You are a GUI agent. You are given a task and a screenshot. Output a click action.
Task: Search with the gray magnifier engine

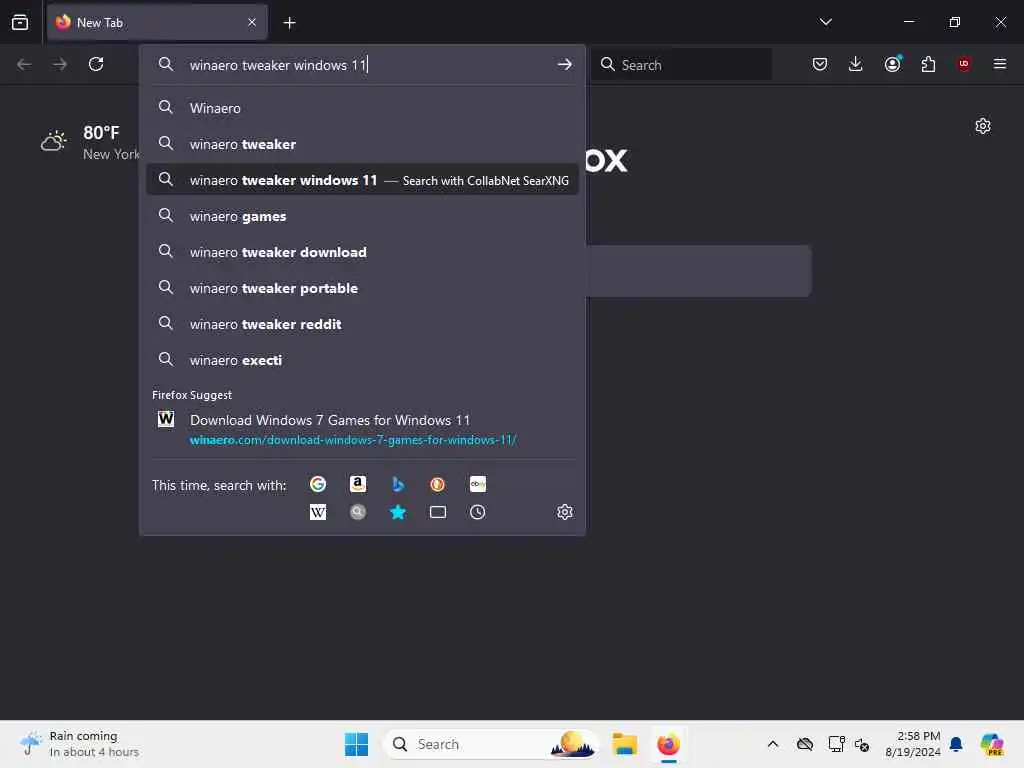358,512
